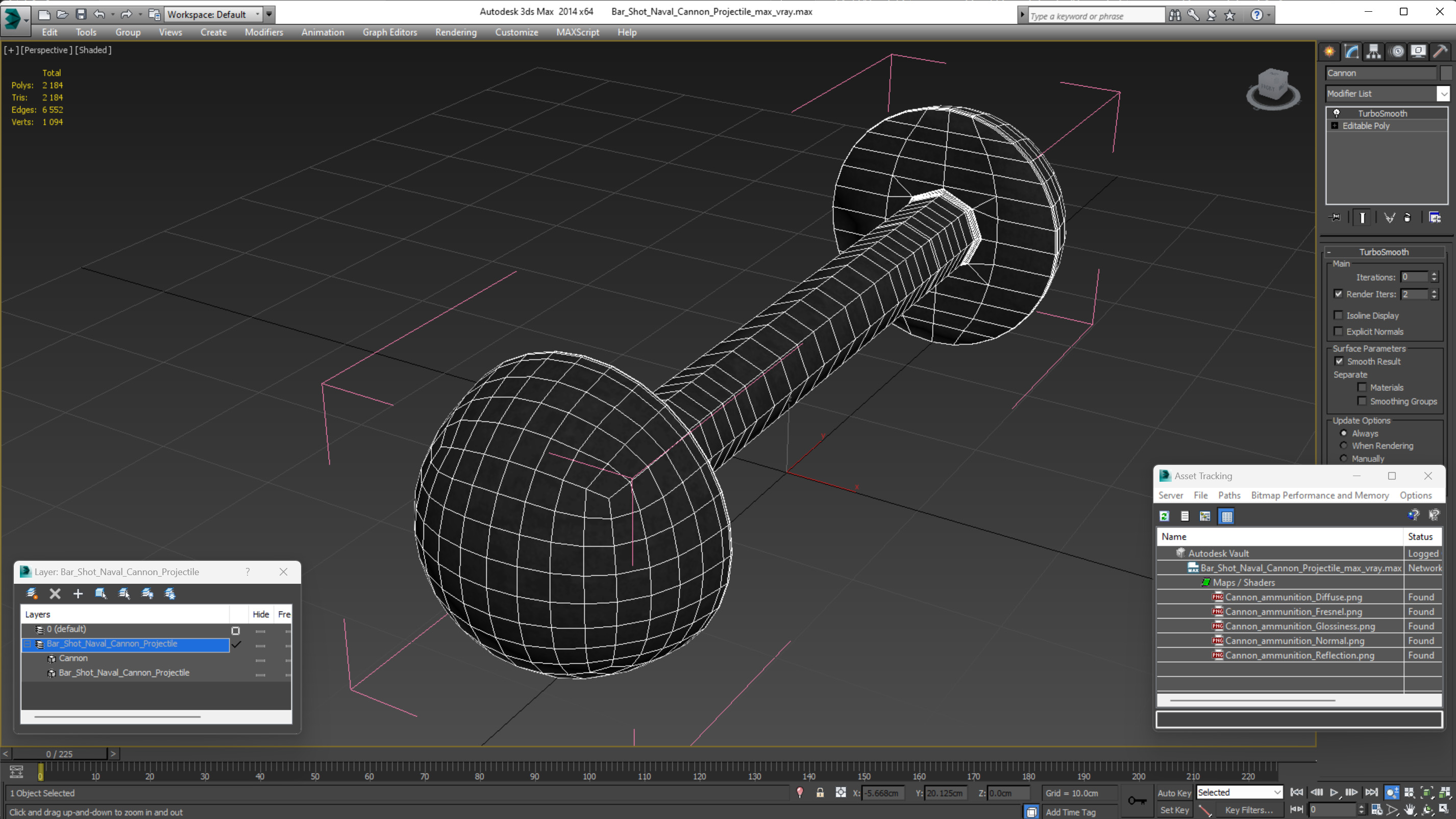Toggle Show End Result button
This screenshot has height=819, width=1456.
click(x=1362, y=217)
